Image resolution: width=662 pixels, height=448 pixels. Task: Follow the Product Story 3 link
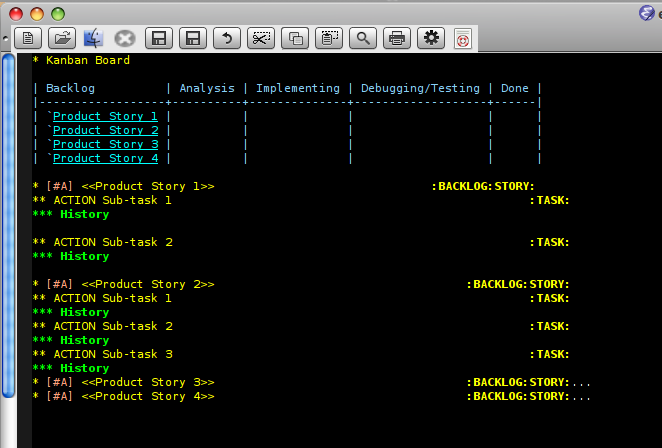(x=106, y=144)
